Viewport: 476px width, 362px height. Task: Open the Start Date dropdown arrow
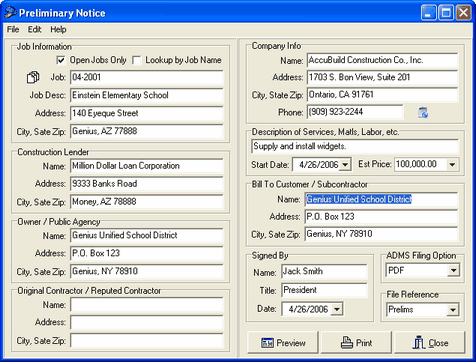coord(345,165)
